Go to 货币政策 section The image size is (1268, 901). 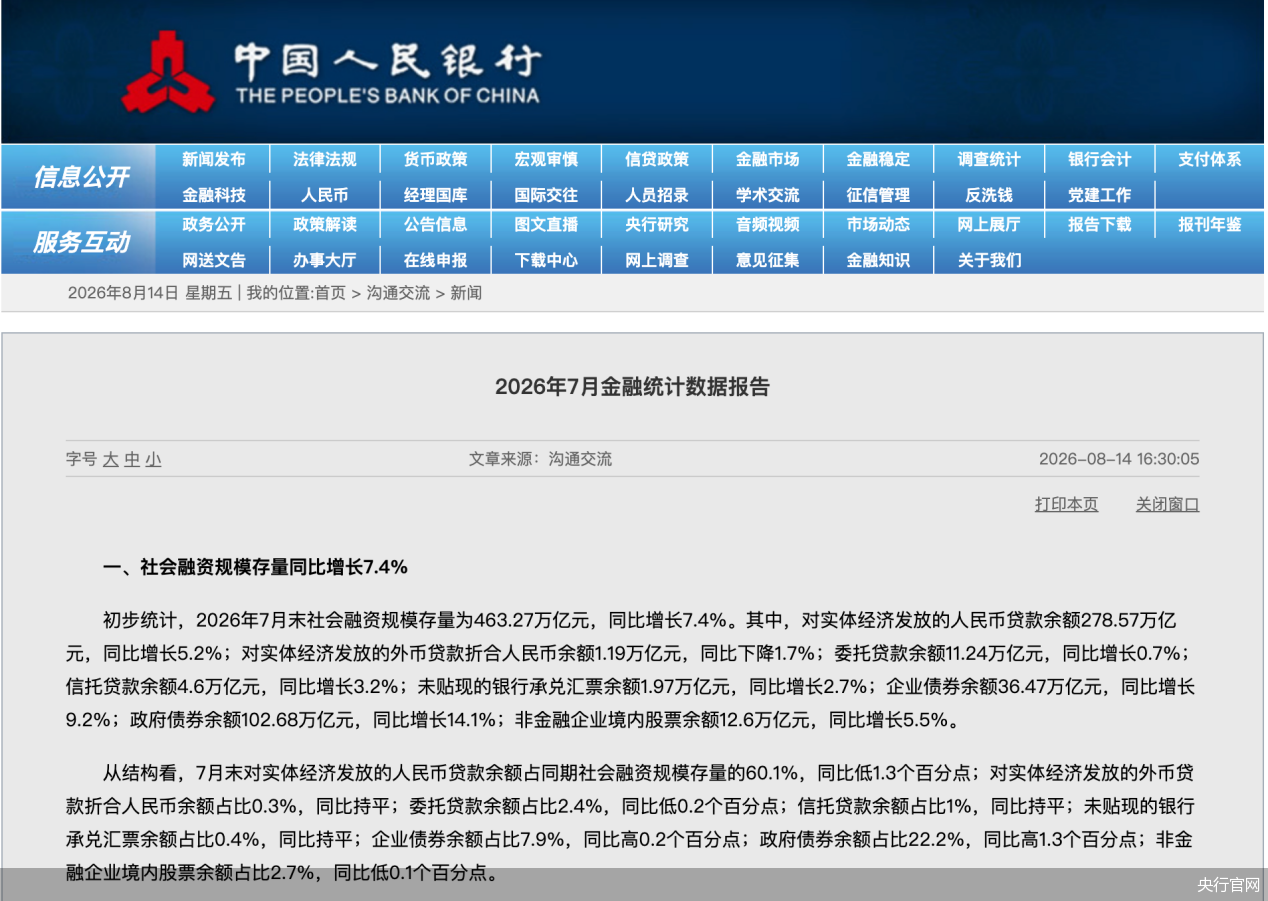point(435,159)
